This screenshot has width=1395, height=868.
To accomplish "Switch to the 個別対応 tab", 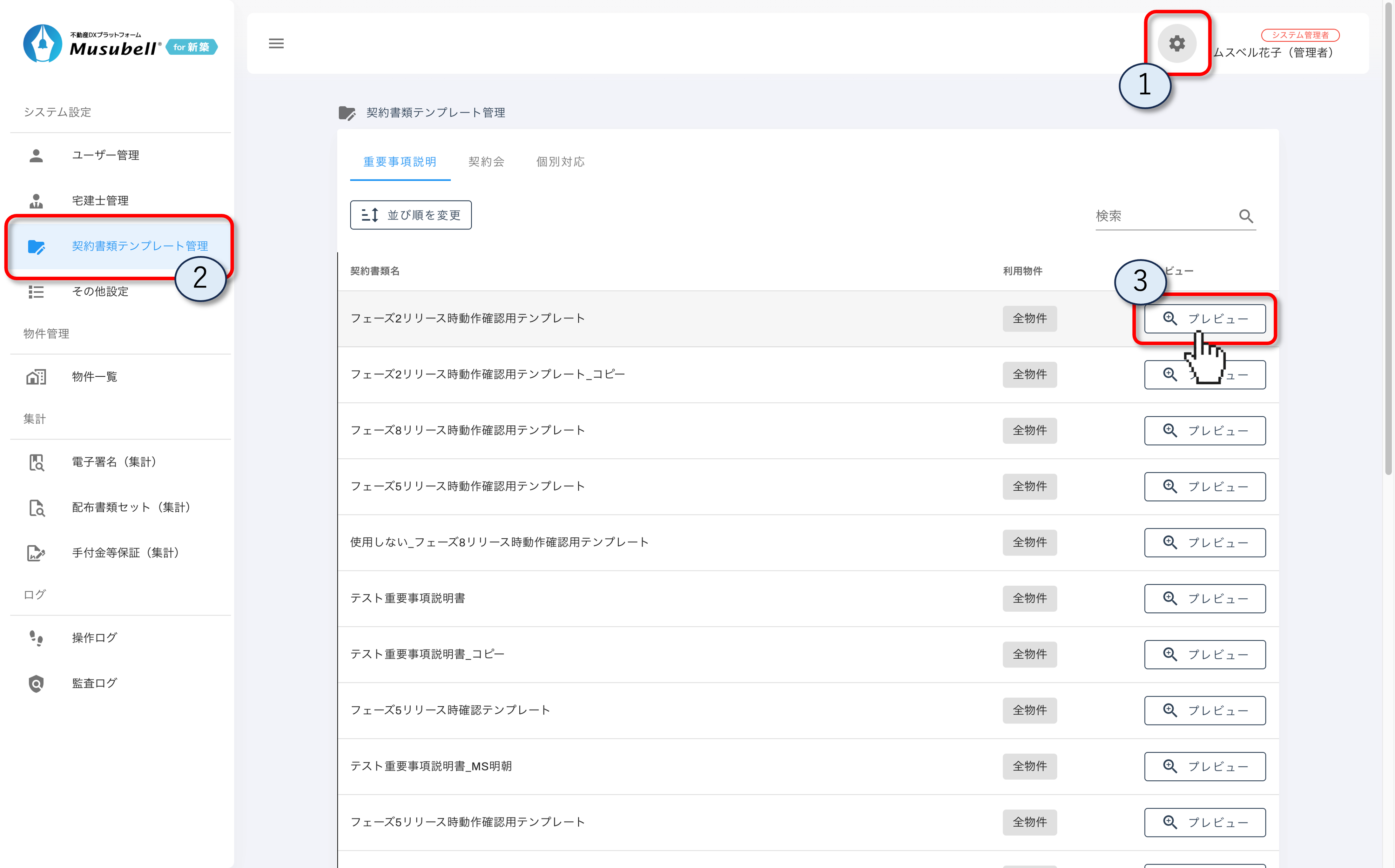I will 560,162.
